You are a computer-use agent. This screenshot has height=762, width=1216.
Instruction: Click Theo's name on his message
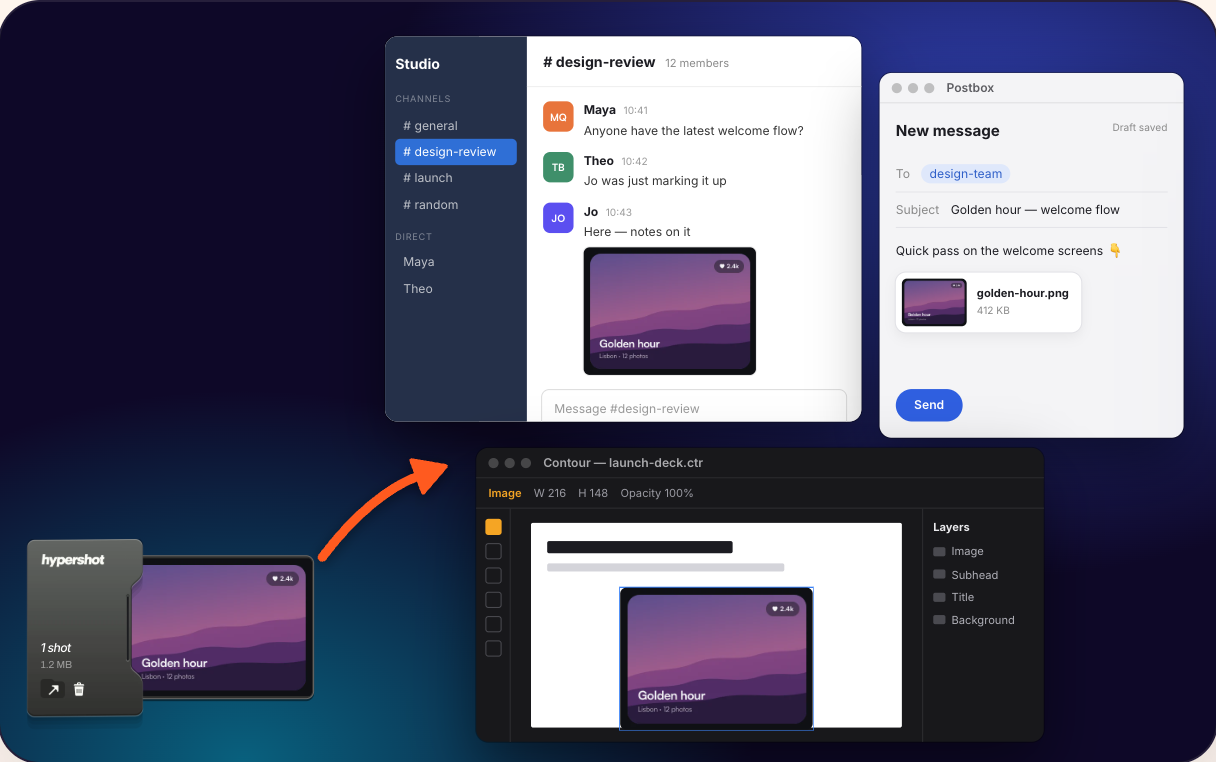click(x=599, y=161)
